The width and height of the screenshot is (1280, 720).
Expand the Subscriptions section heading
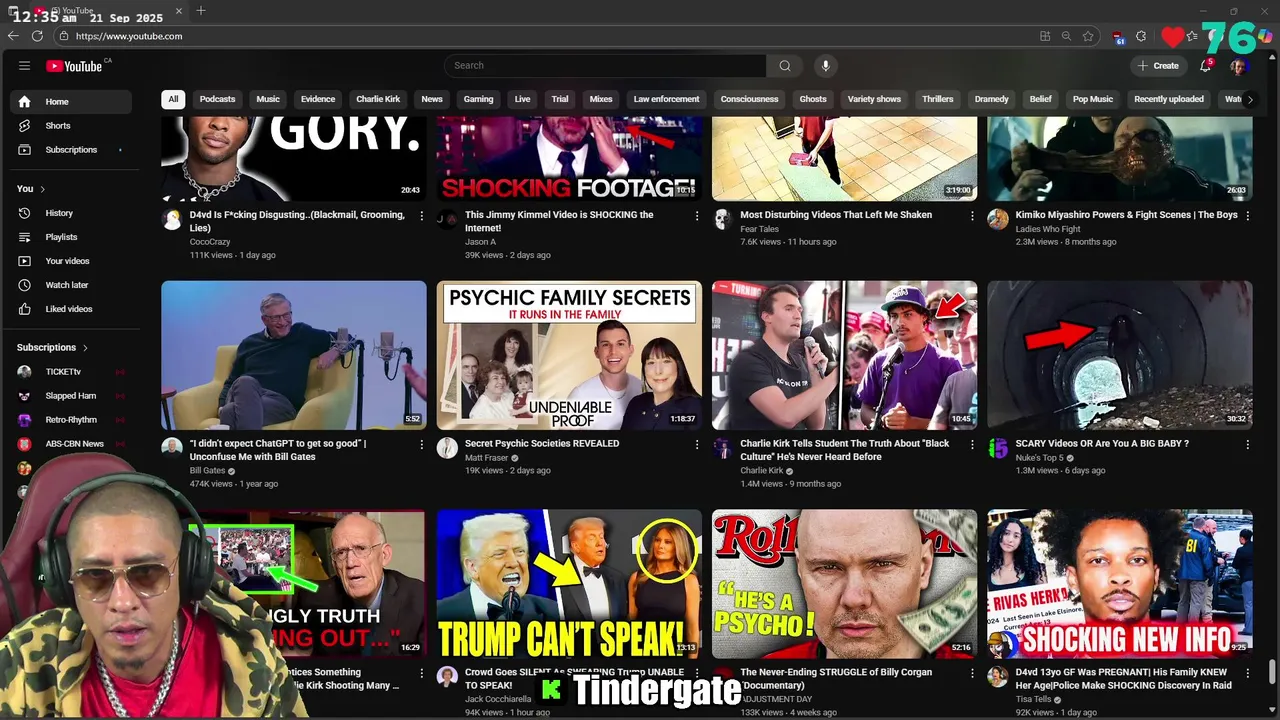[x=52, y=348]
